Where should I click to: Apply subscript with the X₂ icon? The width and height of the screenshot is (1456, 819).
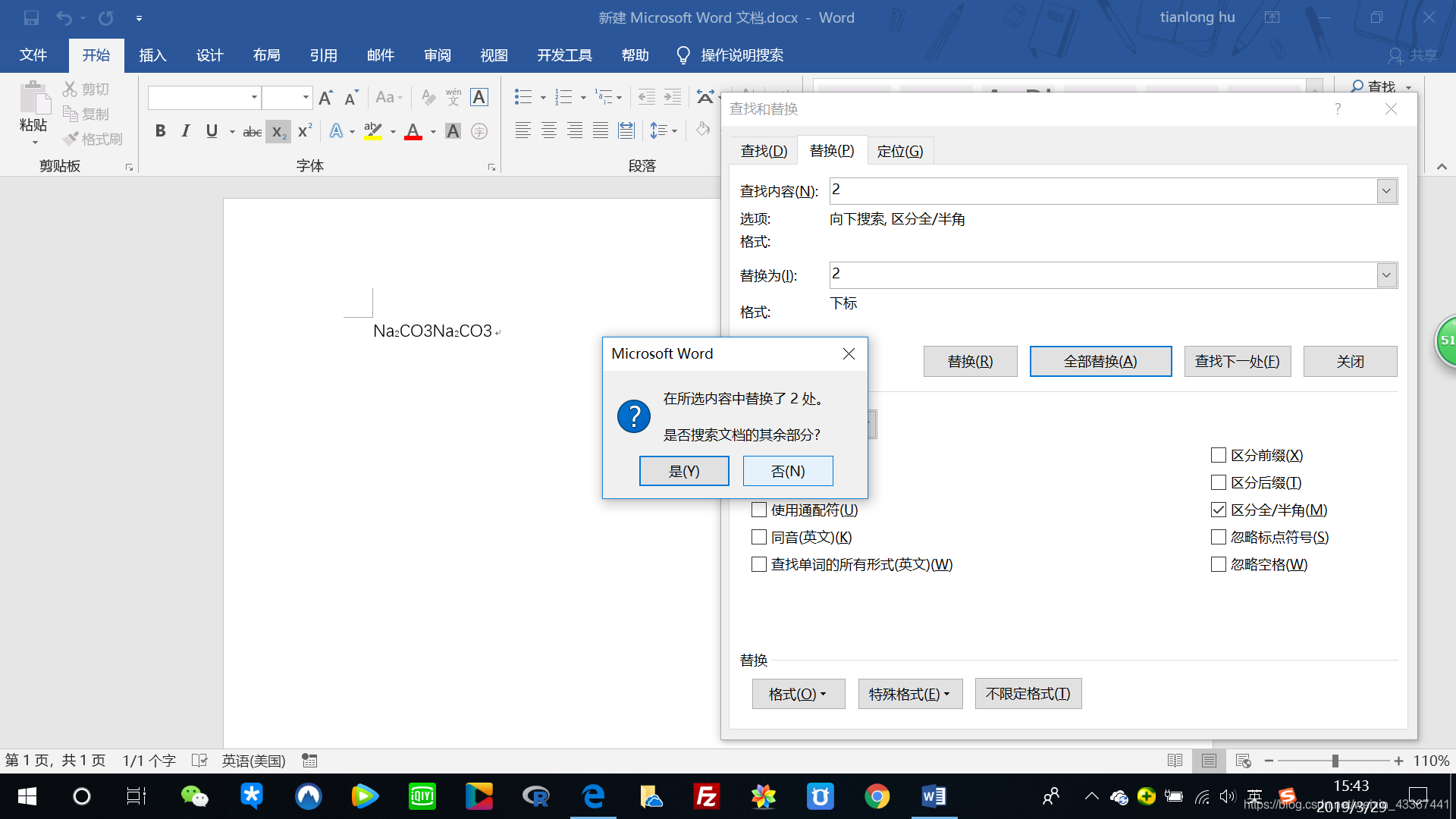(x=278, y=131)
